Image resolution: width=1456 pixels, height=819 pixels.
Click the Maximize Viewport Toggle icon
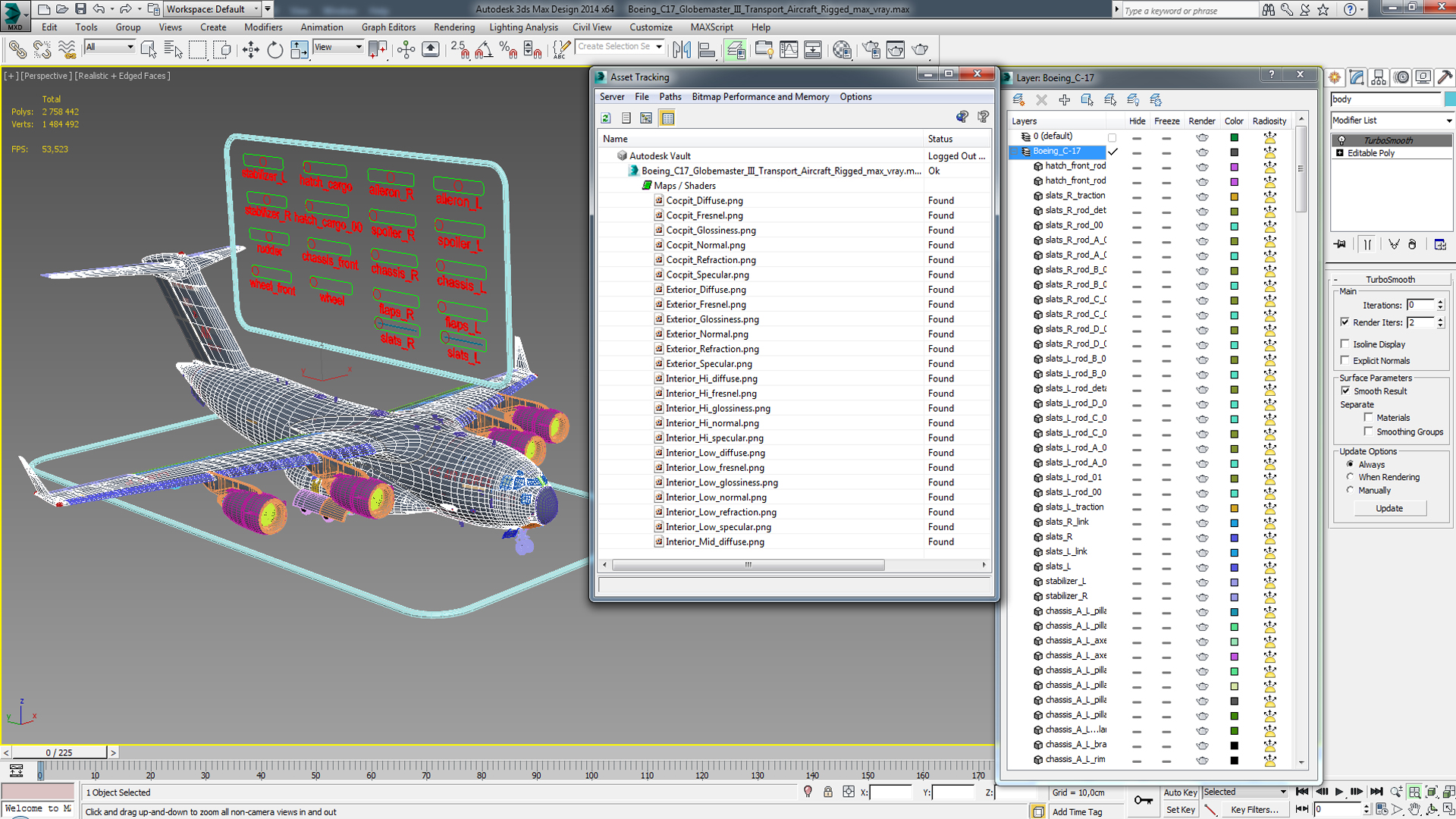tap(1449, 809)
